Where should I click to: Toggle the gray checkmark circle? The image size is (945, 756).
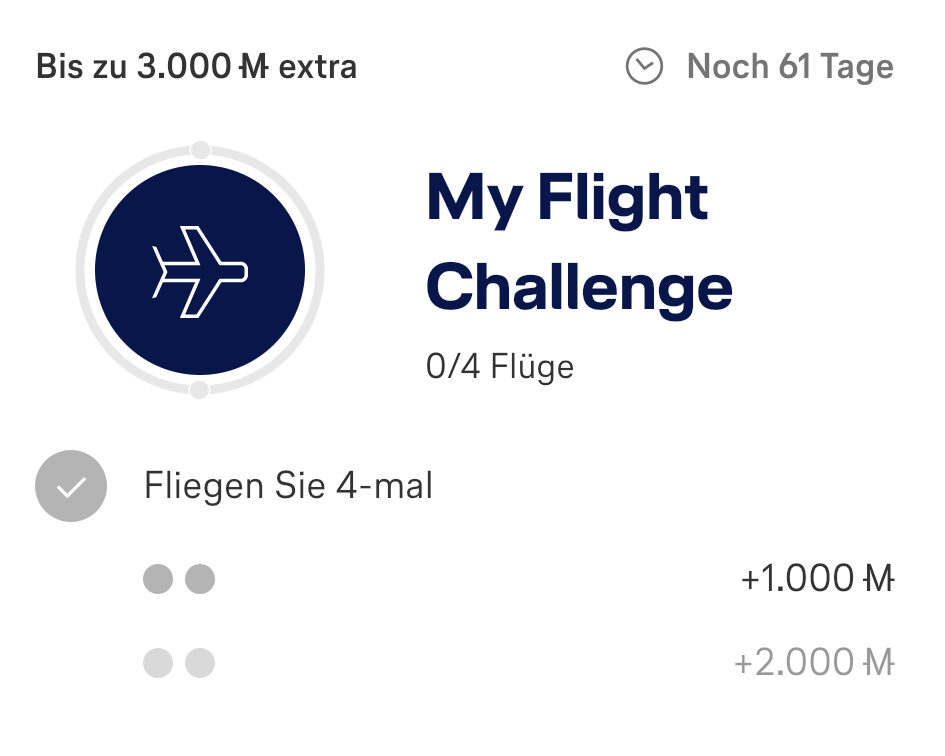pyautogui.click(x=71, y=487)
